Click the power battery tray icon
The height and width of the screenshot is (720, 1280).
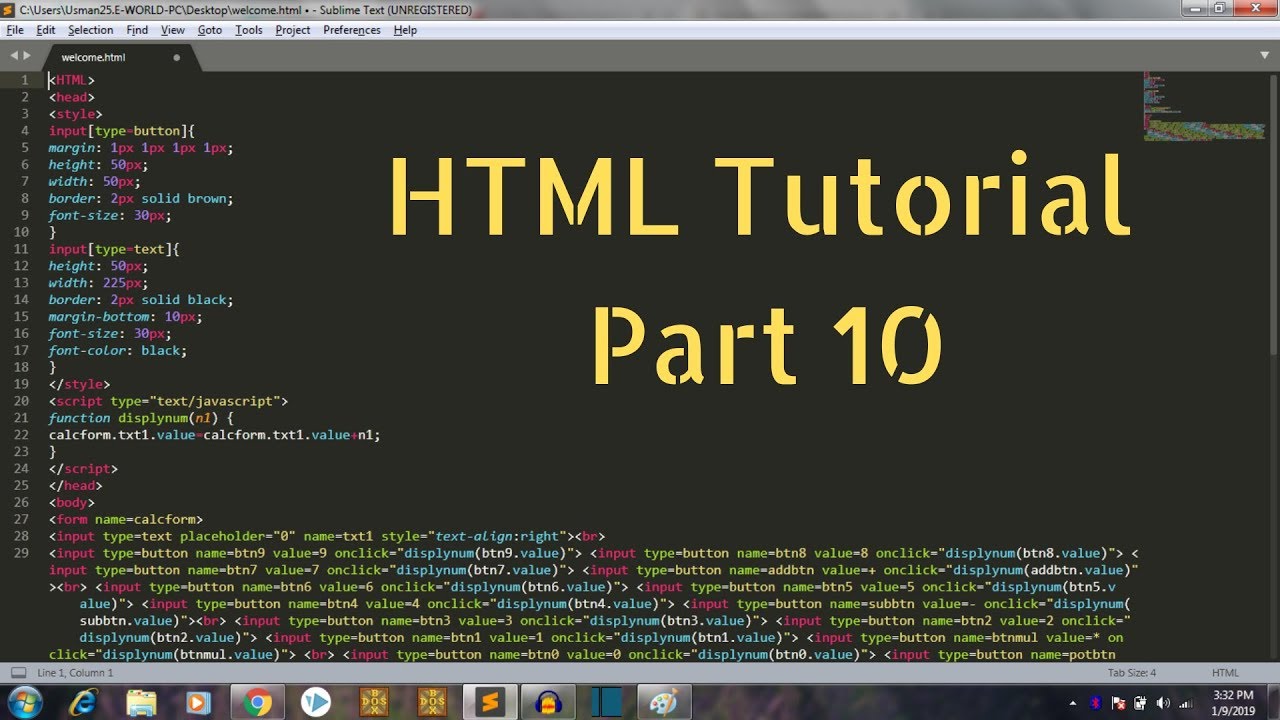click(1141, 703)
